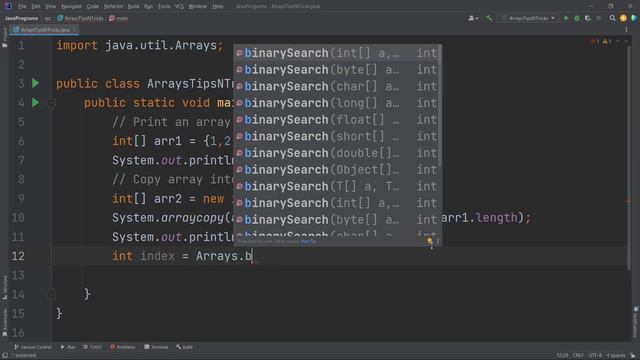
Task: Open the Version Control tool window
Action: (33, 347)
